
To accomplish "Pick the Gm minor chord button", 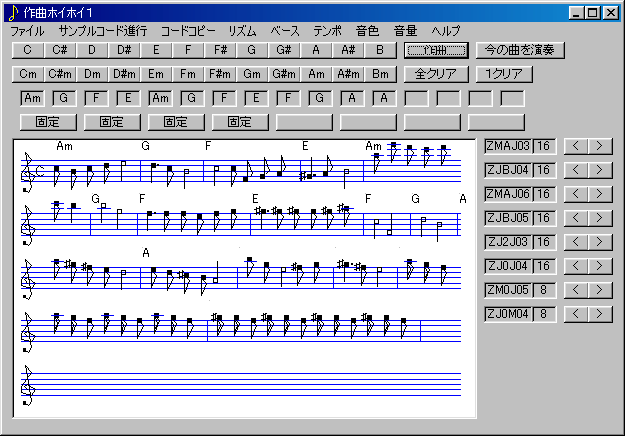I will click(x=252, y=74).
